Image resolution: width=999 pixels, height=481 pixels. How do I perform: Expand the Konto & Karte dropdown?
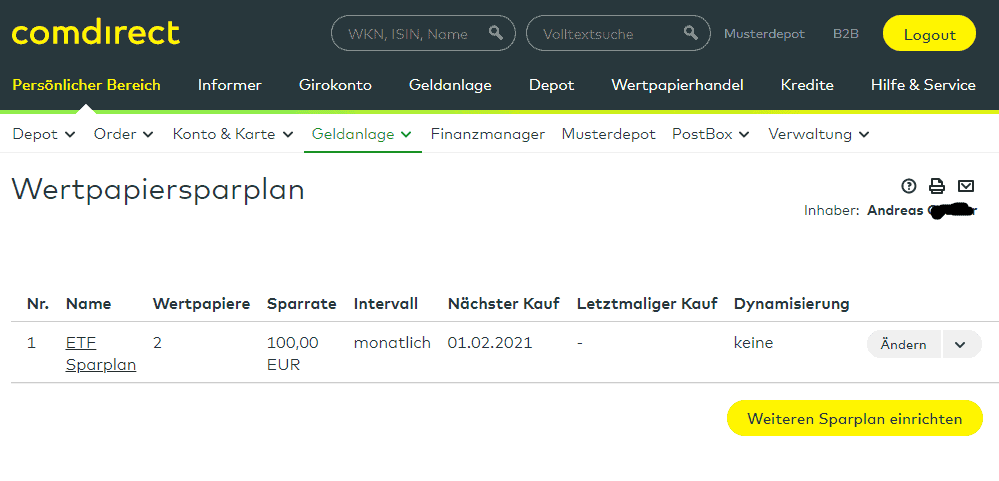pyautogui.click(x=233, y=134)
